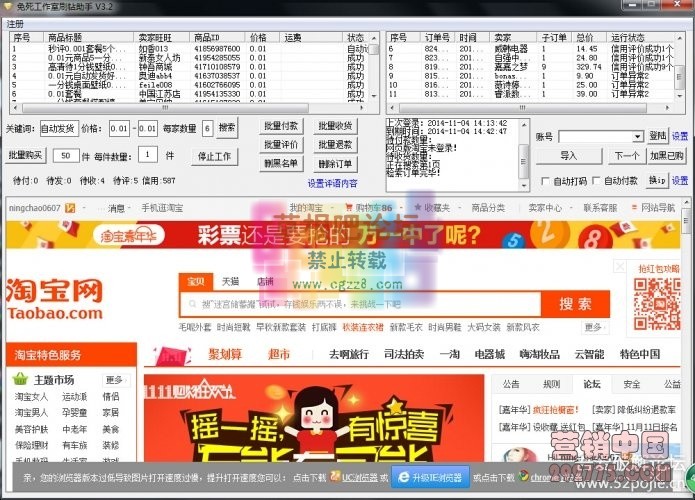This screenshot has width=695, height=500.
Task: Open the 购物车 cart icon link
Action: coord(369,208)
